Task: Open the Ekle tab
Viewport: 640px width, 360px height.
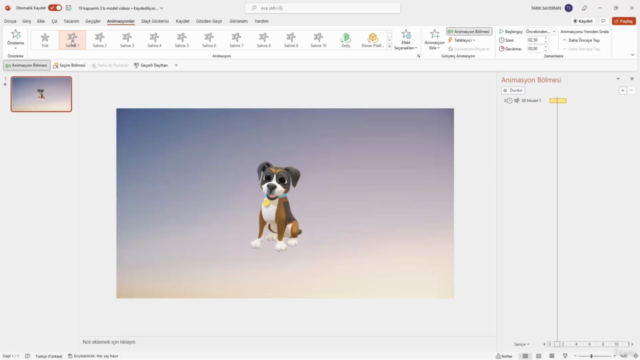Action: click(41, 21)
